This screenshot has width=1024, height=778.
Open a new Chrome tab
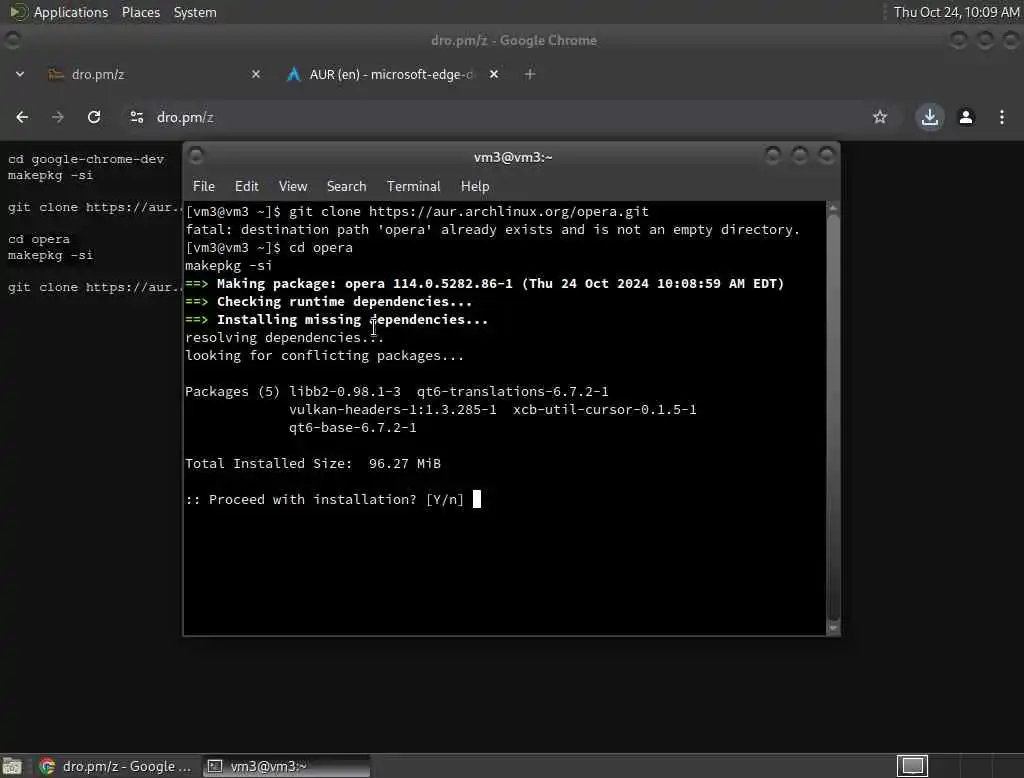[530, 74]
